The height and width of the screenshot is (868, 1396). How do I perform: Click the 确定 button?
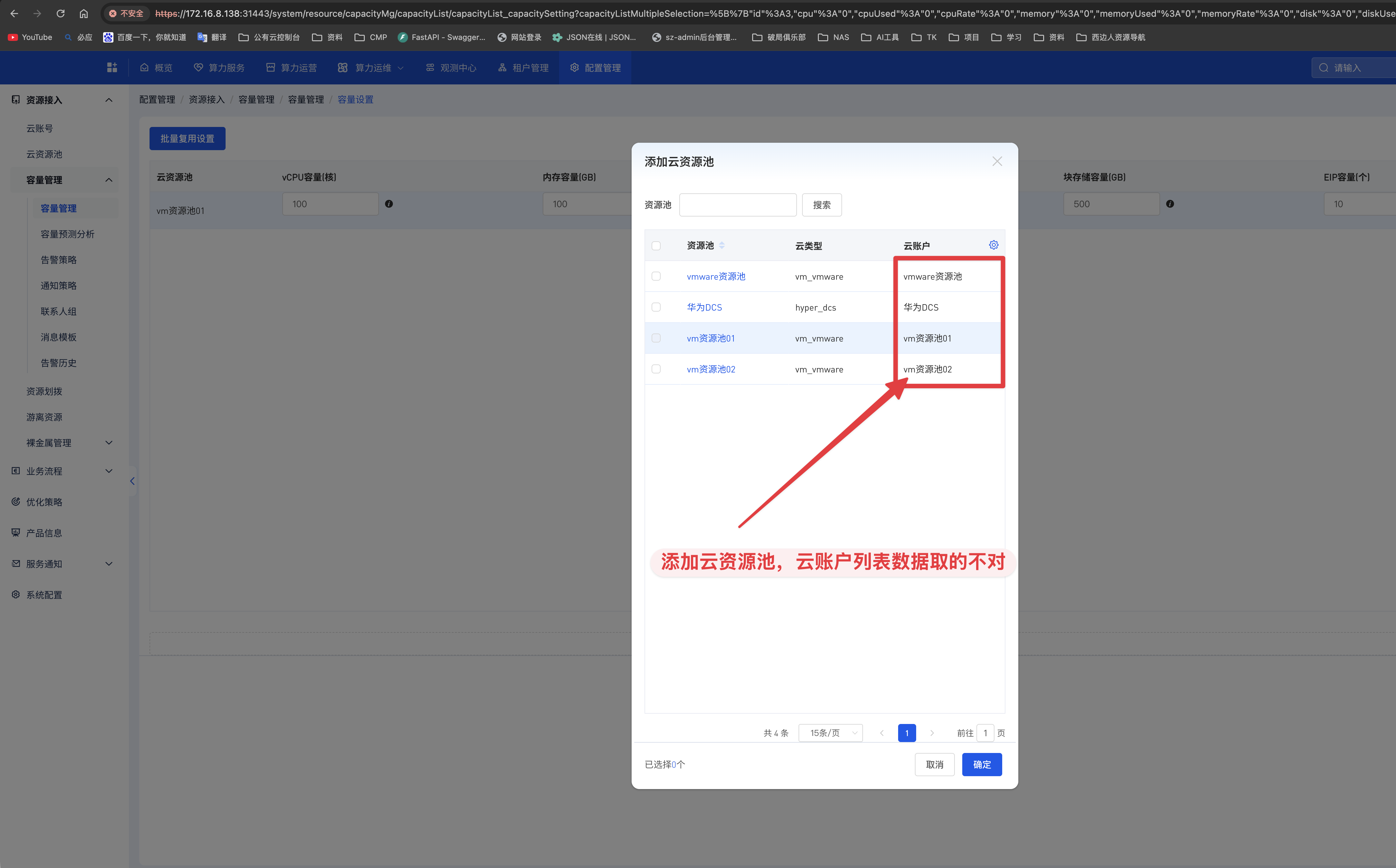click(982, 765)
